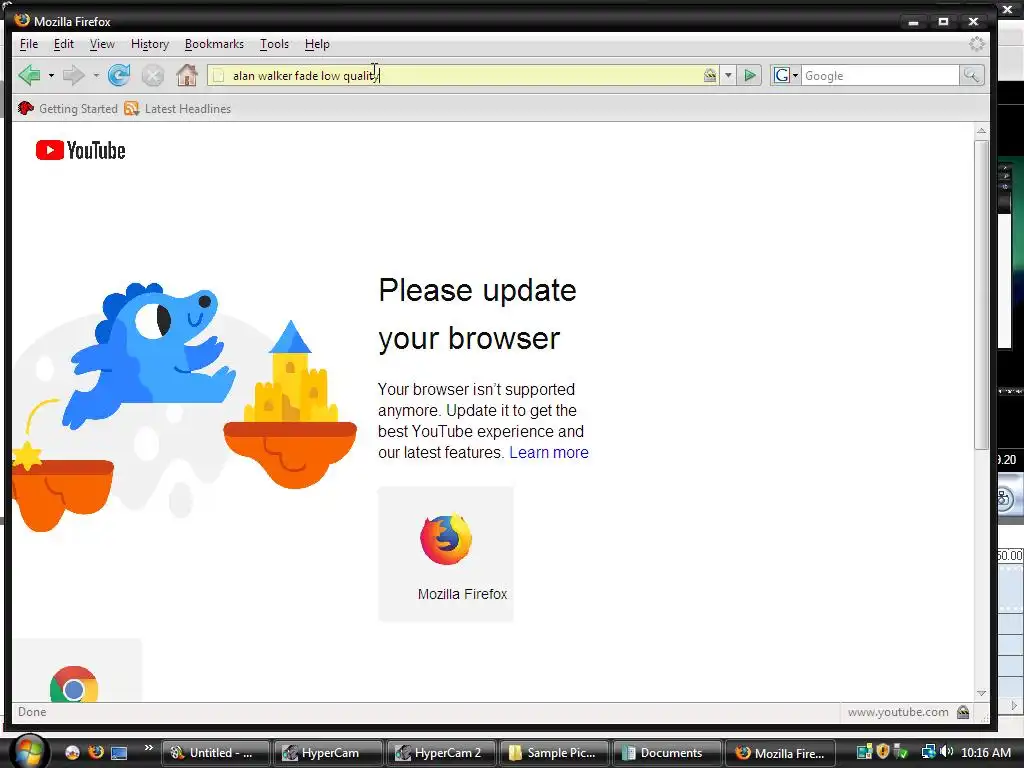The height and width of the screenshot is (768, 1024).
Task: Follow the Learn more link
Action: click(x=549, y=452)
